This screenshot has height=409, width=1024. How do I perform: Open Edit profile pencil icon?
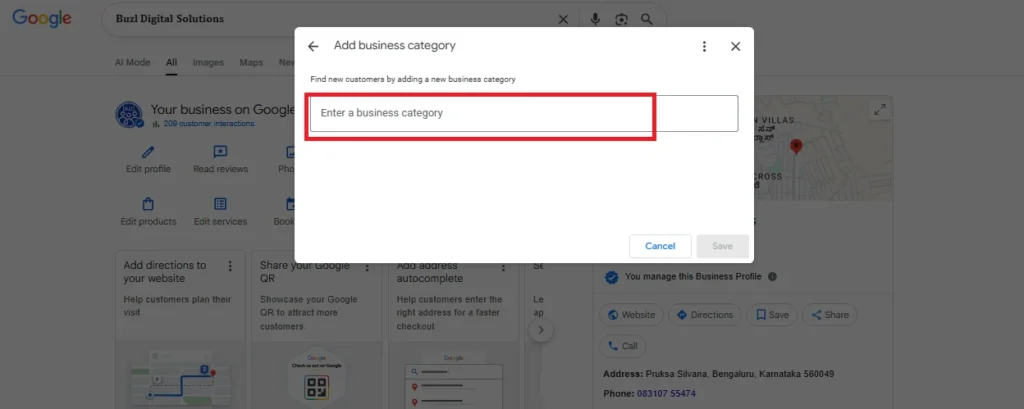[148, 152]
